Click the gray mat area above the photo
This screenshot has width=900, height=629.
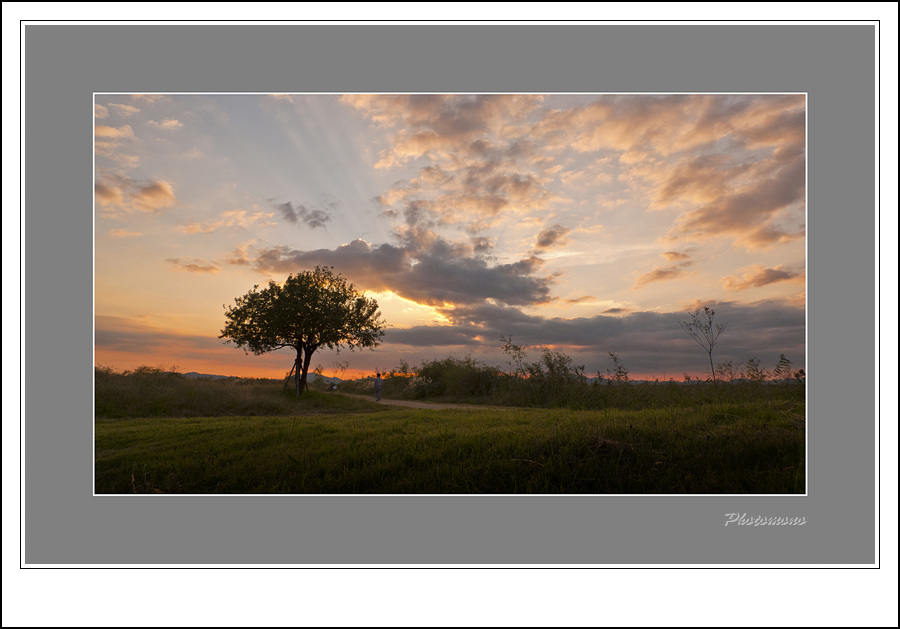tap(450, 59)
